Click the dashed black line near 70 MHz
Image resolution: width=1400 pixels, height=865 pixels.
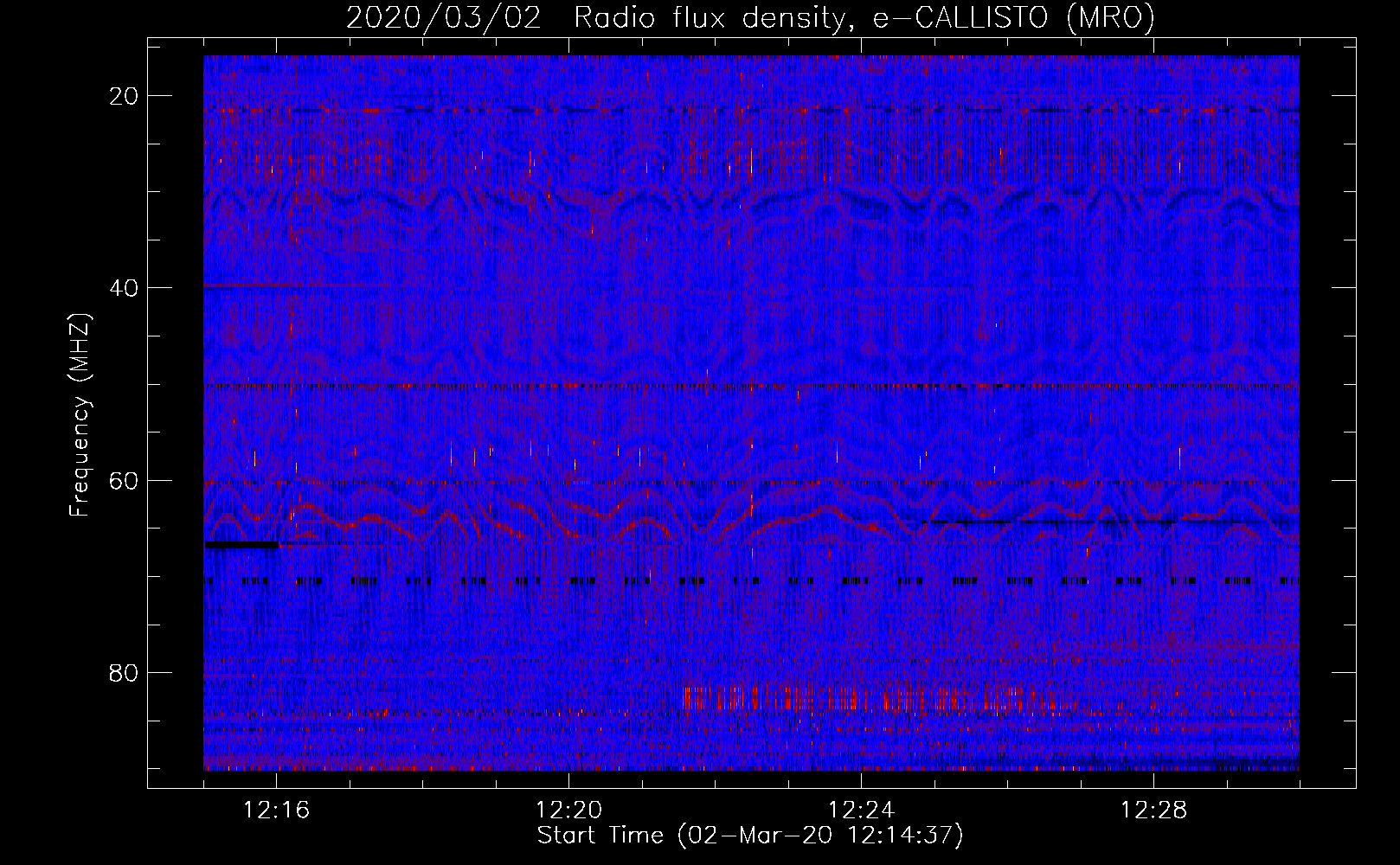751,580
